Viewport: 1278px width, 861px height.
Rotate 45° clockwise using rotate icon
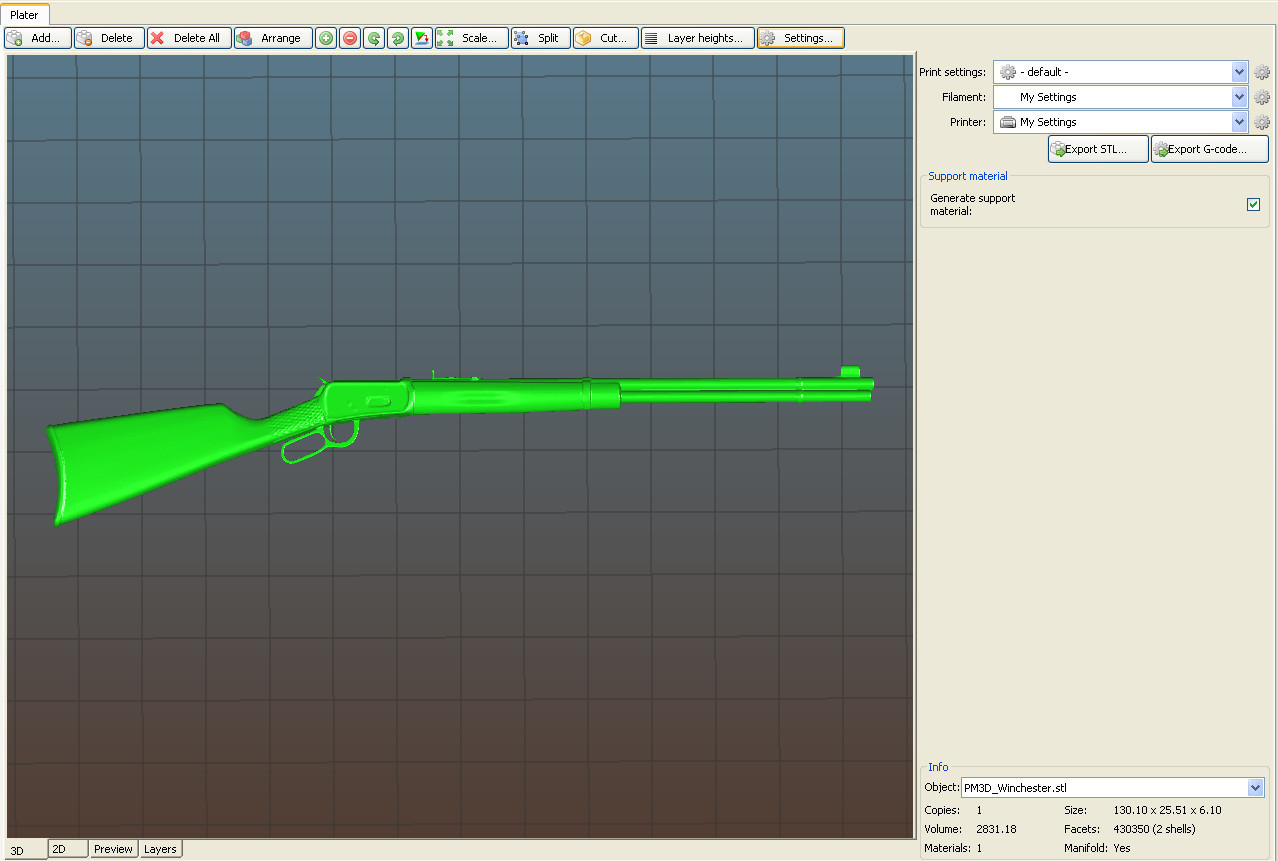click(398, 38)
